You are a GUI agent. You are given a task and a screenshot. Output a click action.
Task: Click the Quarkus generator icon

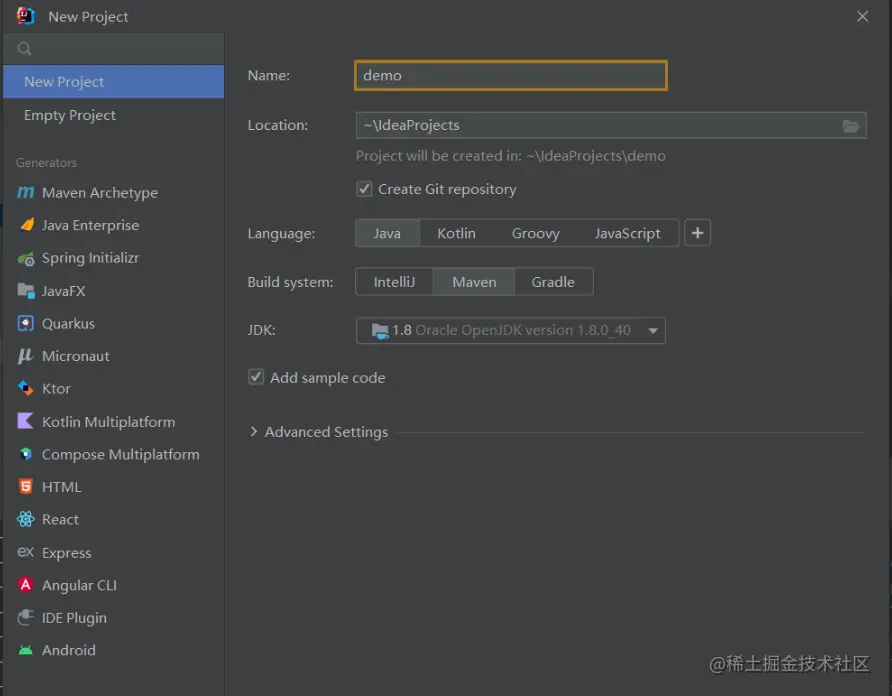[26, 323]
